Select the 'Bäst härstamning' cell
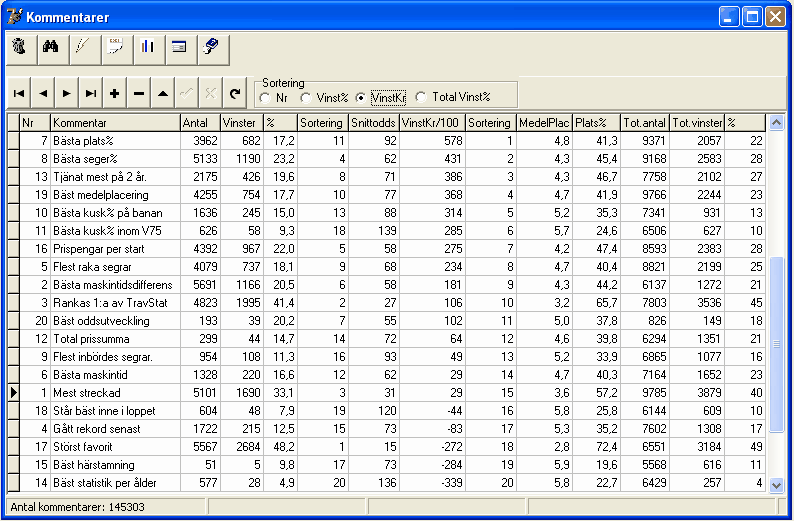The image size is (794, 521). [x=115, y=464]
